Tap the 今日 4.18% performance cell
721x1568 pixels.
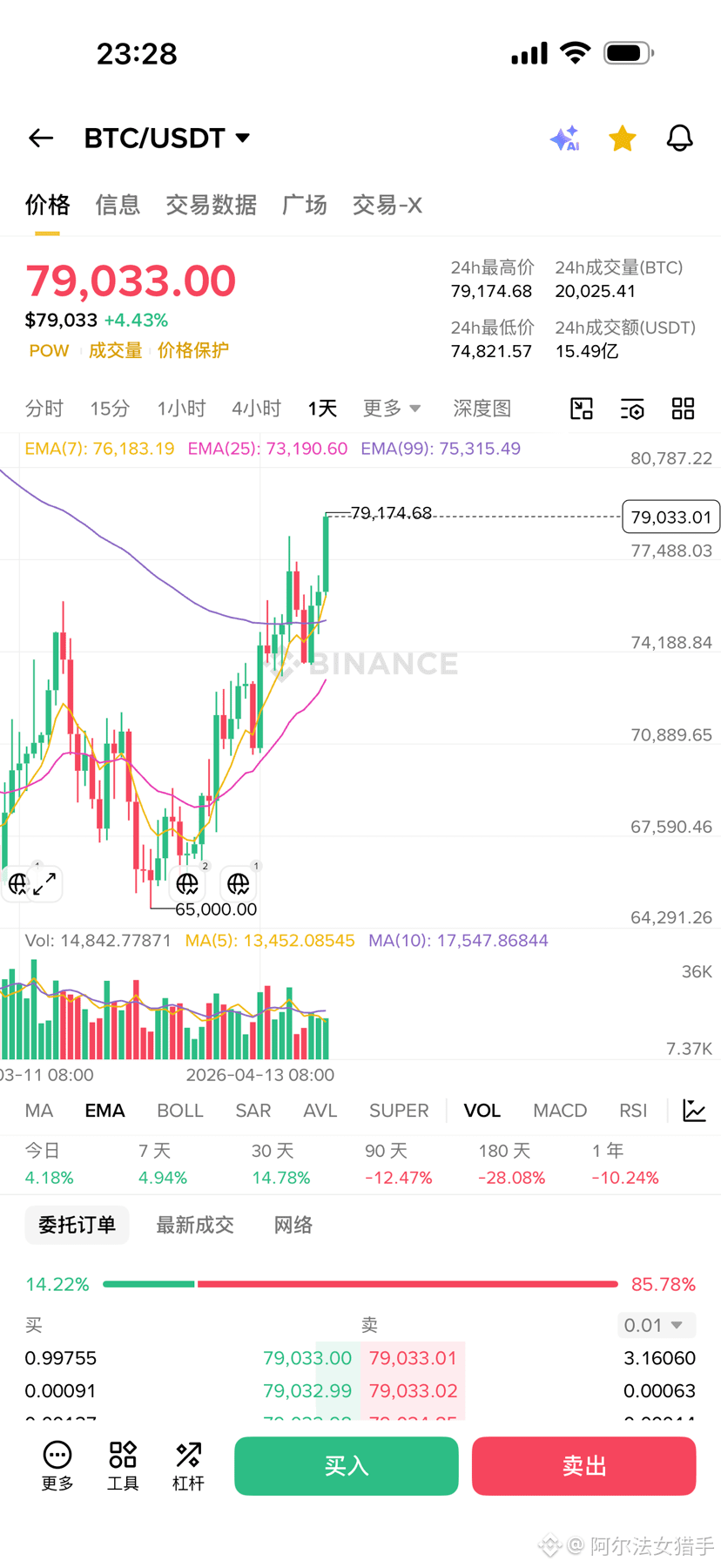pyautogui.click(x=50, y=1165)
